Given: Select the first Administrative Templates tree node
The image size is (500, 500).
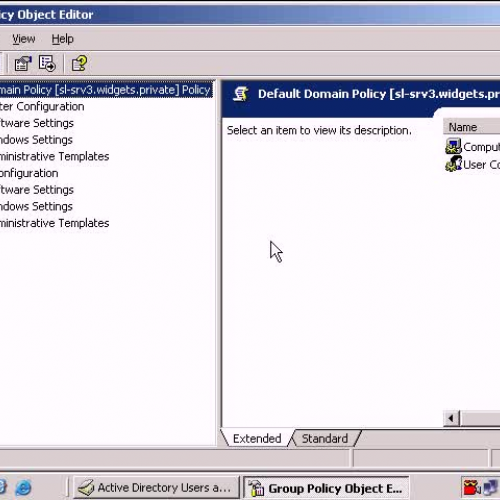Looking at the screenshot, I should tap(55, 156).
